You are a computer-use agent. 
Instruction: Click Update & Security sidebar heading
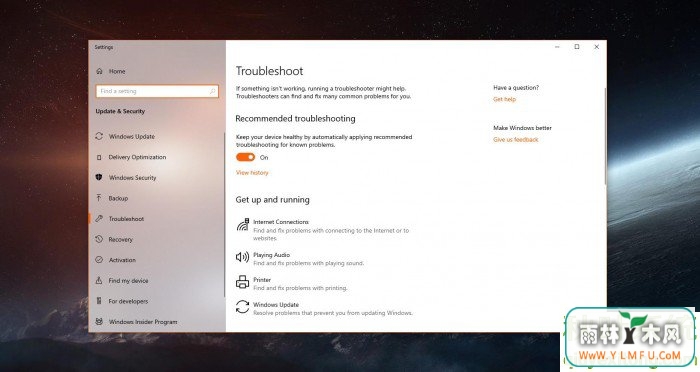(x=120, y=111)
